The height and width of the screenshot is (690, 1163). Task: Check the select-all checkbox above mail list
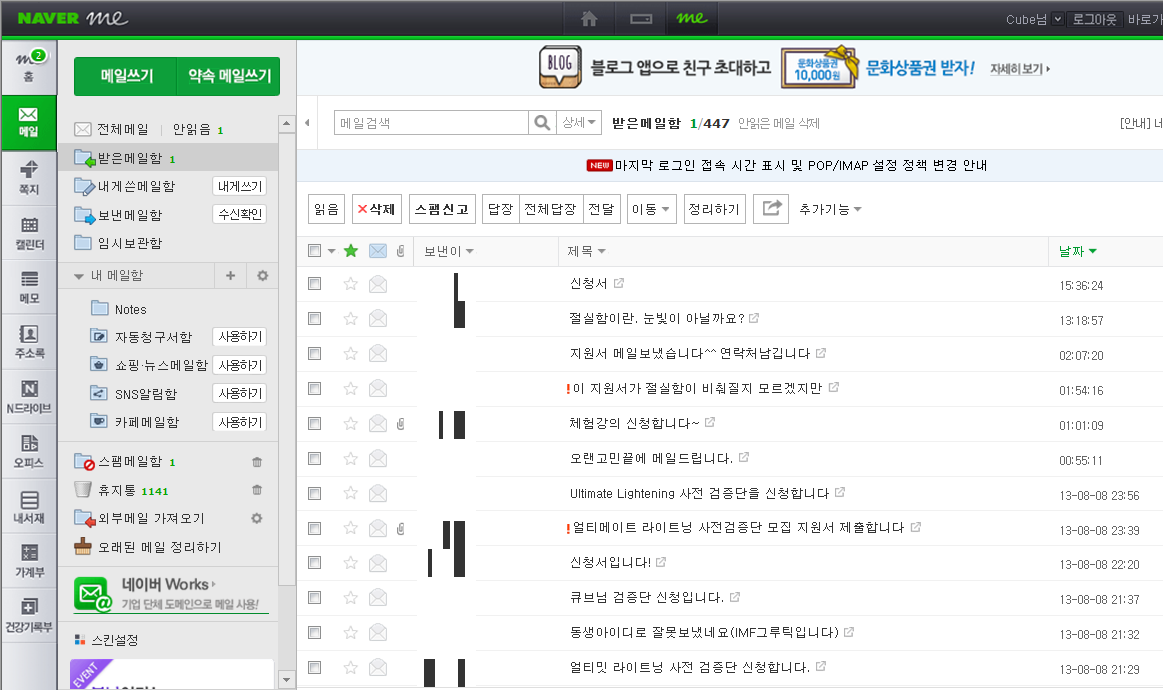pos(314,250)
